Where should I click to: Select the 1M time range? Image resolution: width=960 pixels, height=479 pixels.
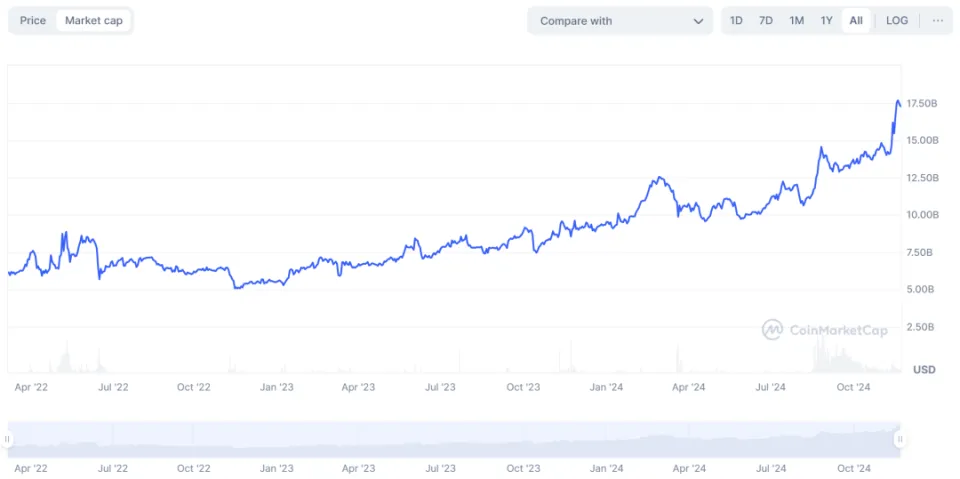pyautogui.click(x=796, y=21)
